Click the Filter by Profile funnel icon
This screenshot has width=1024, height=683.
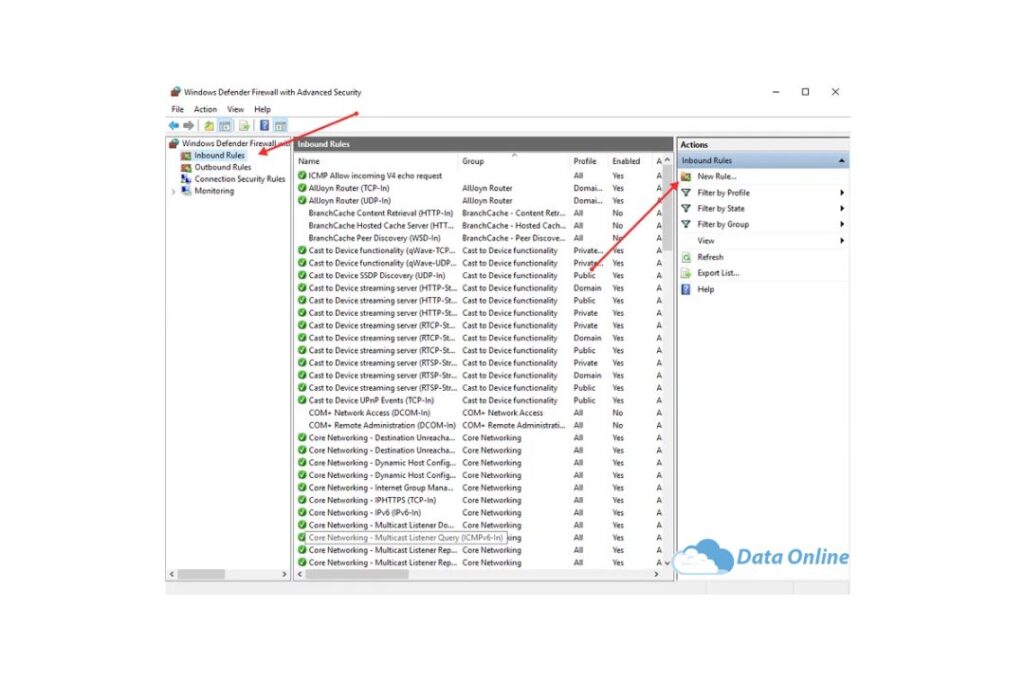coord(686,193)
